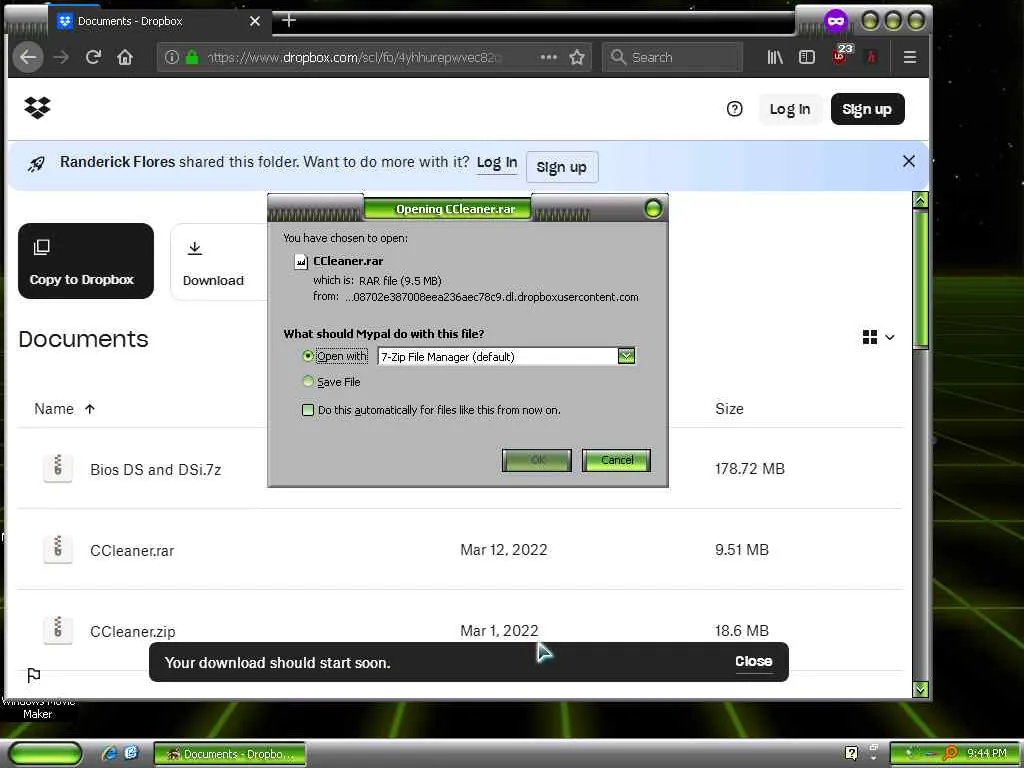The width and height of the screenshot is (1024, 768).
Task: Open the browser home page icon
Action: (x=125, y=57)
